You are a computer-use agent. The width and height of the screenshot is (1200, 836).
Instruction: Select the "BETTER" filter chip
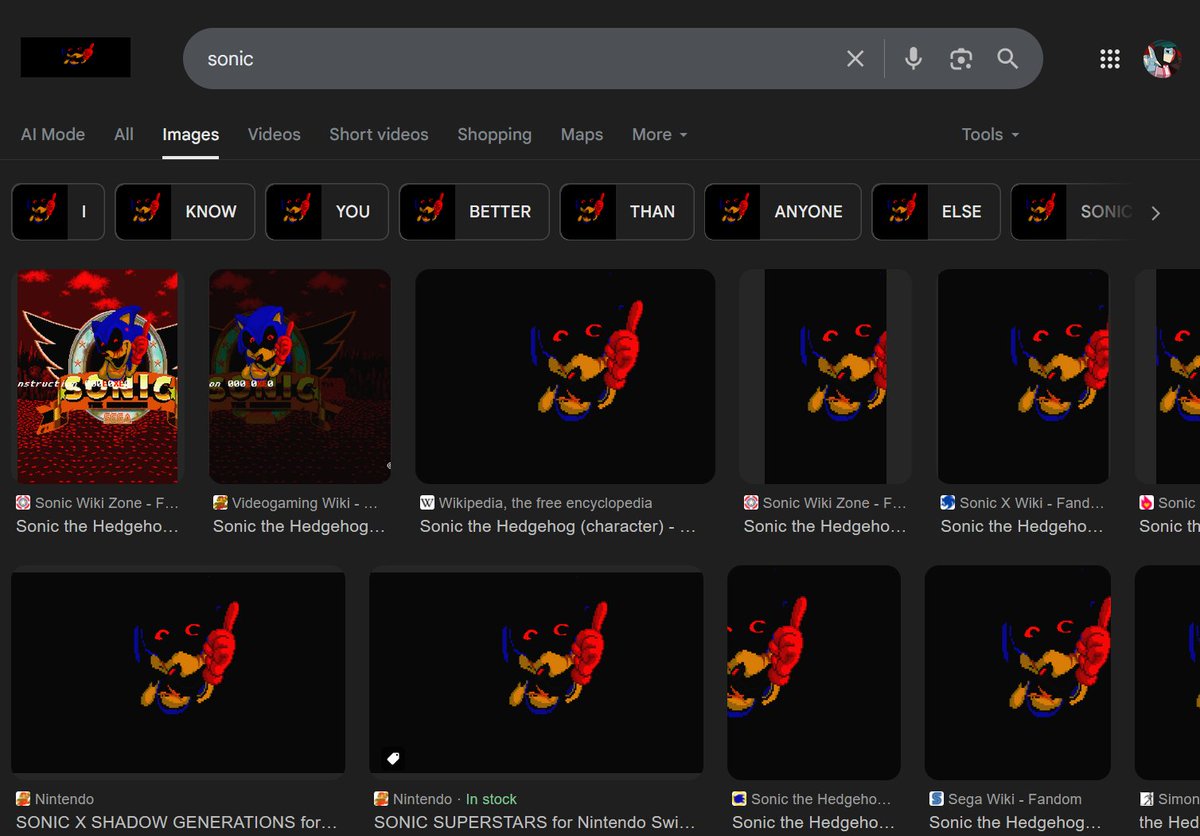pos(474,212)
